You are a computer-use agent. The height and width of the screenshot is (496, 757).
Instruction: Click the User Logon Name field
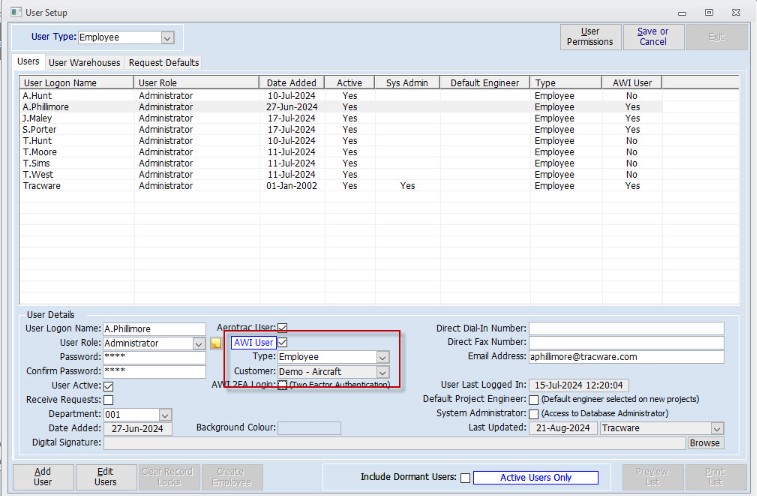154,329
